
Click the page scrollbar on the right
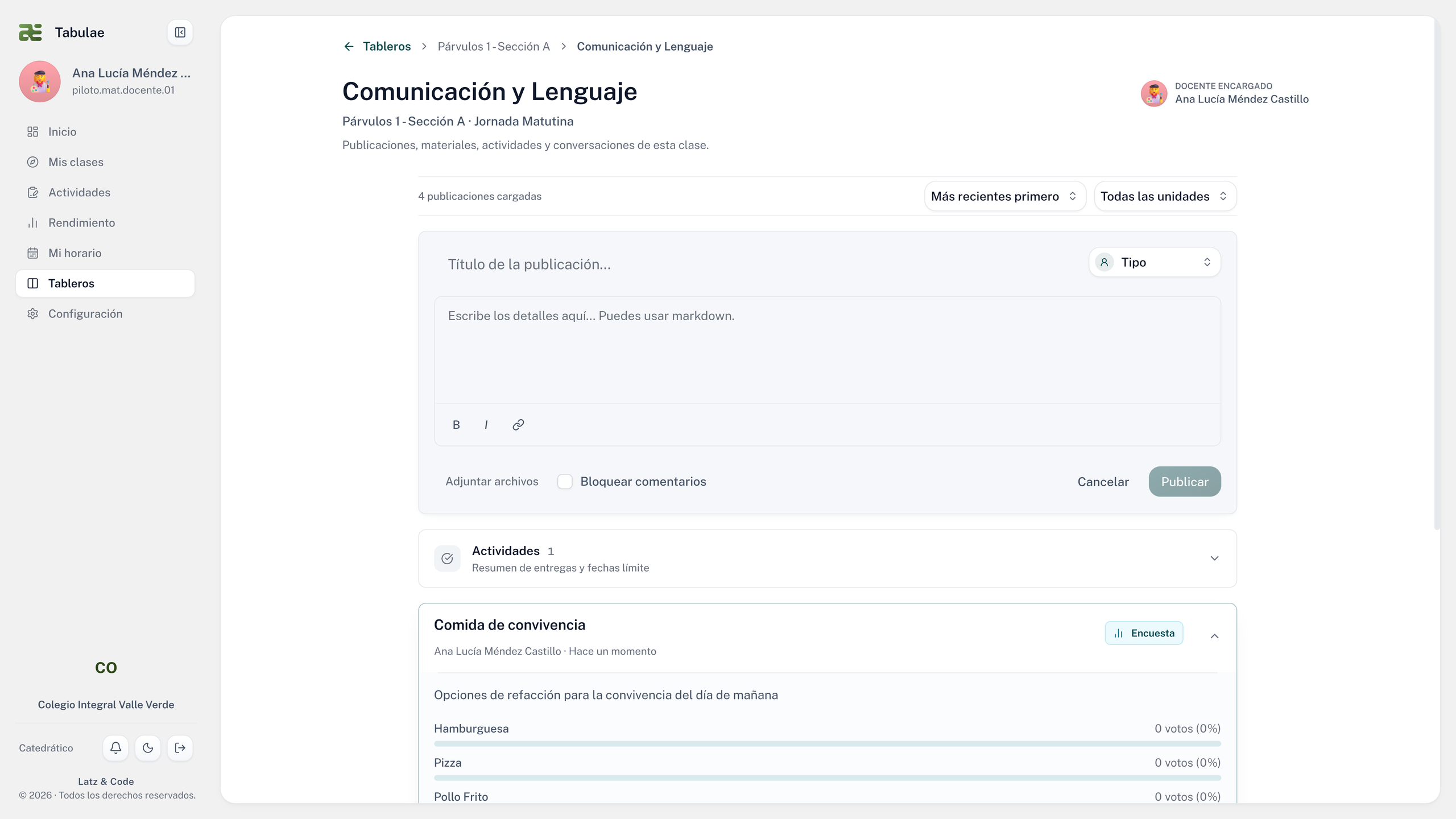click(1437, 273)
